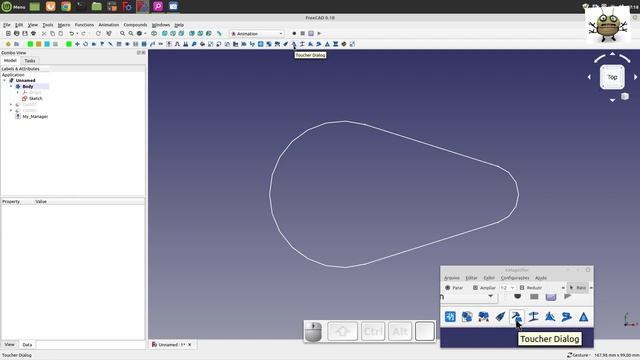Image resolution: width=640 pixels, height=360 pixels.
Task: Click the Toucher Dialog icon in the FreeCAD toolbar
Action: point(293,44)
